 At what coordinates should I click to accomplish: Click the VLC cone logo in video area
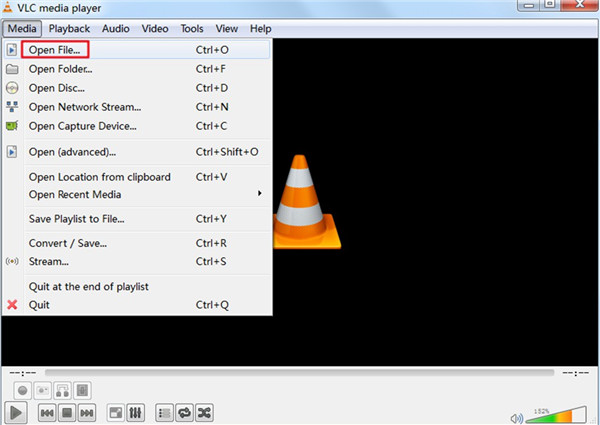305,202
